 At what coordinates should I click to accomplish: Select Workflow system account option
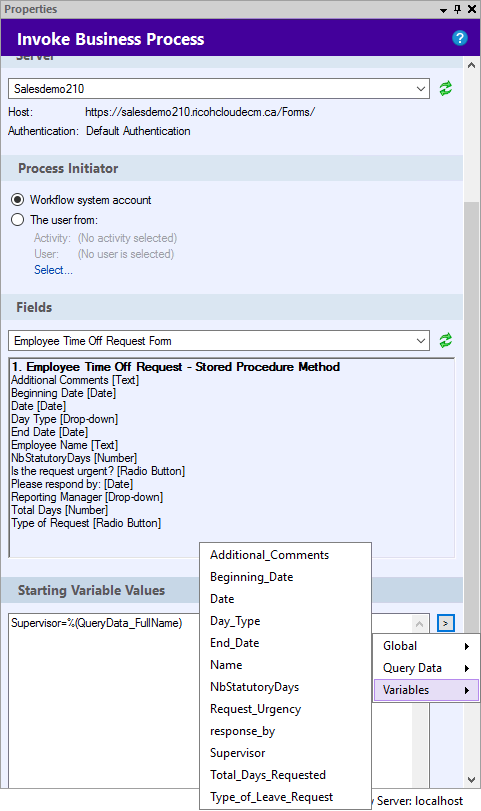coord(18,200)
